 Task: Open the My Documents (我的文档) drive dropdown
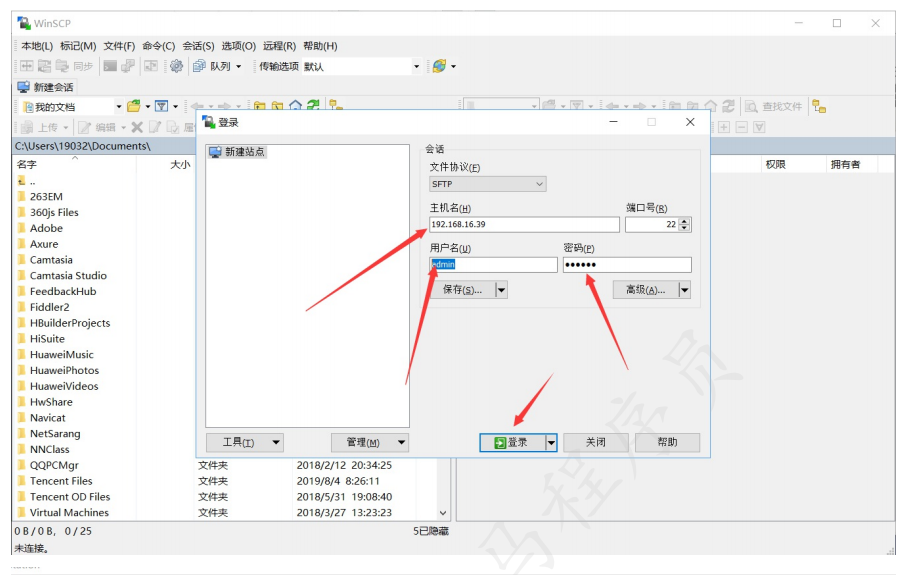tap(72, 107)
